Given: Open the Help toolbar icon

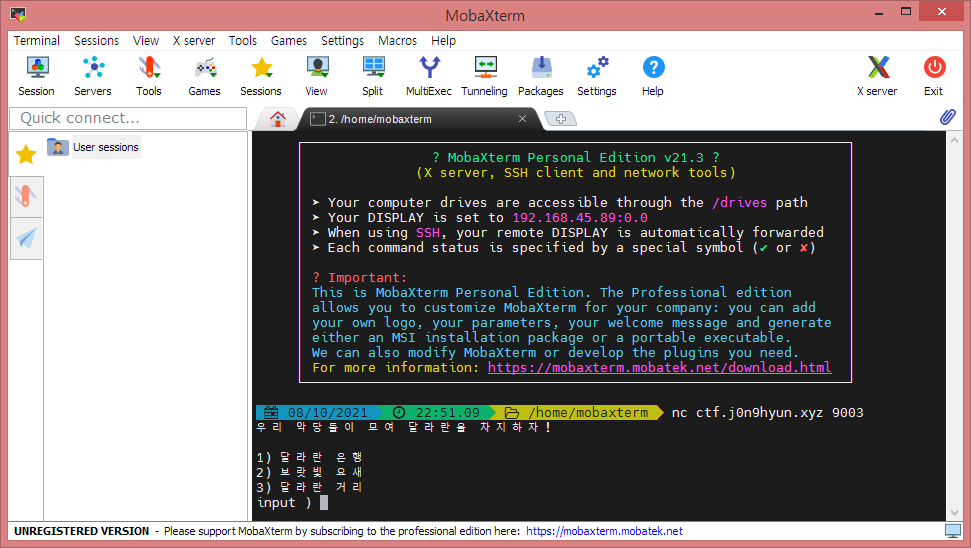Looking at the screenshot, I should coord(653,77).
